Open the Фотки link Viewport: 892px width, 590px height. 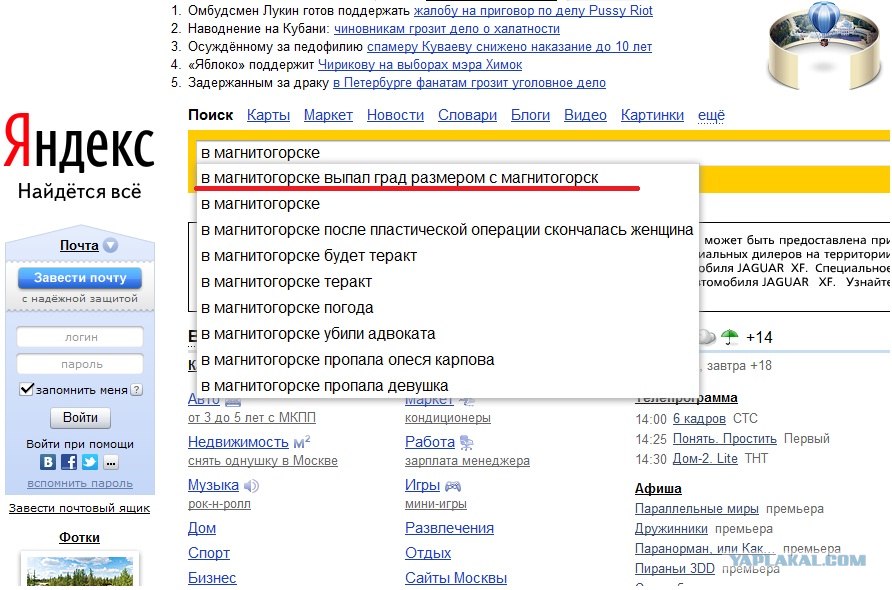click(x=79, y=537)
